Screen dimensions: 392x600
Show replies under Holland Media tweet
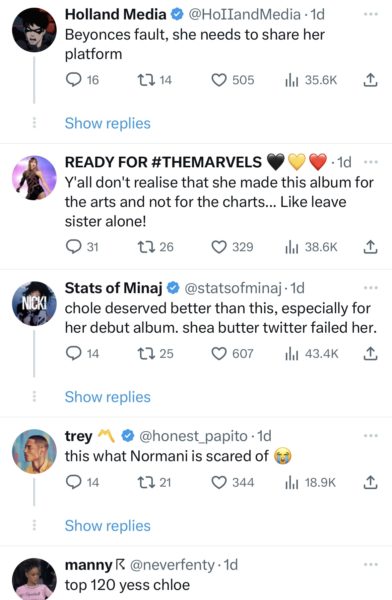point(108,124)
